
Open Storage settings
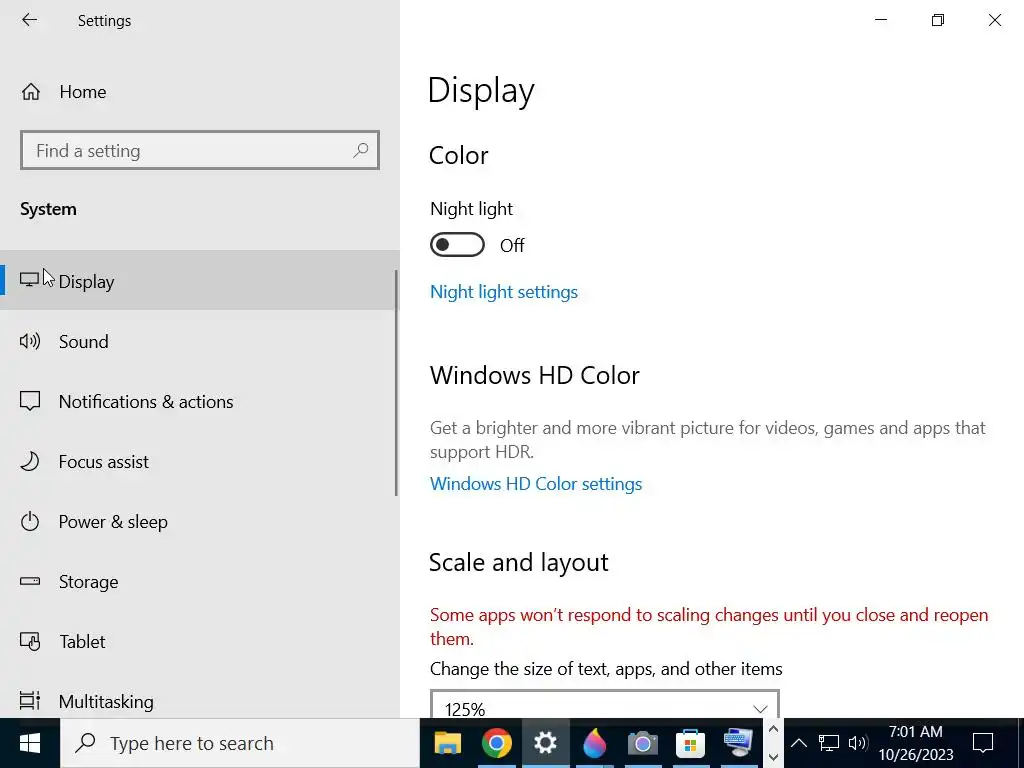coord(200,582)
